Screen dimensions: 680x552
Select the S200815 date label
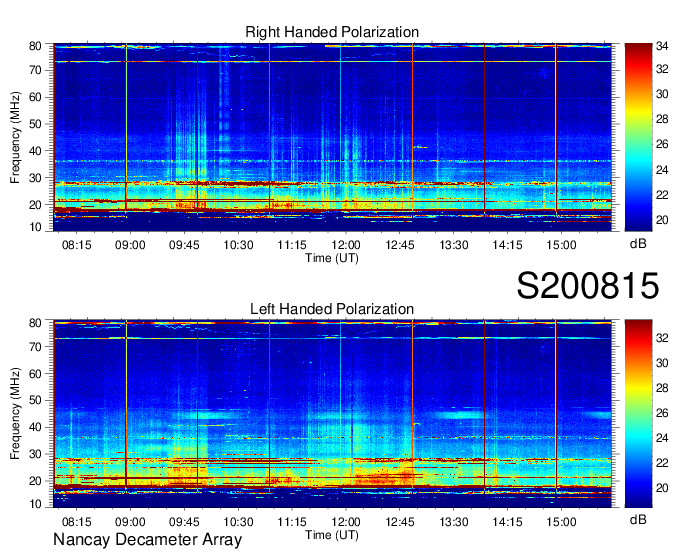pyautogui.click(x=588, y=286)
